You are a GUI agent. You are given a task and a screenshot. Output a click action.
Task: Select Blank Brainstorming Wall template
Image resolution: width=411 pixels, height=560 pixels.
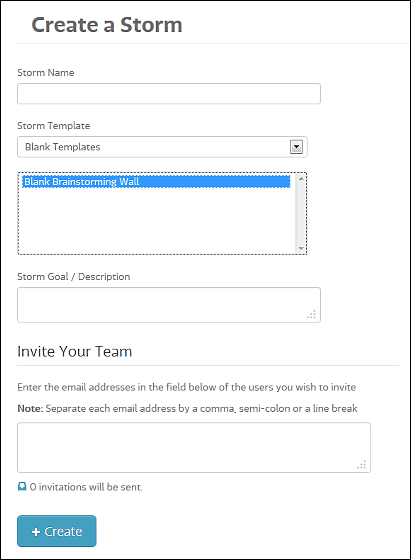156,181
